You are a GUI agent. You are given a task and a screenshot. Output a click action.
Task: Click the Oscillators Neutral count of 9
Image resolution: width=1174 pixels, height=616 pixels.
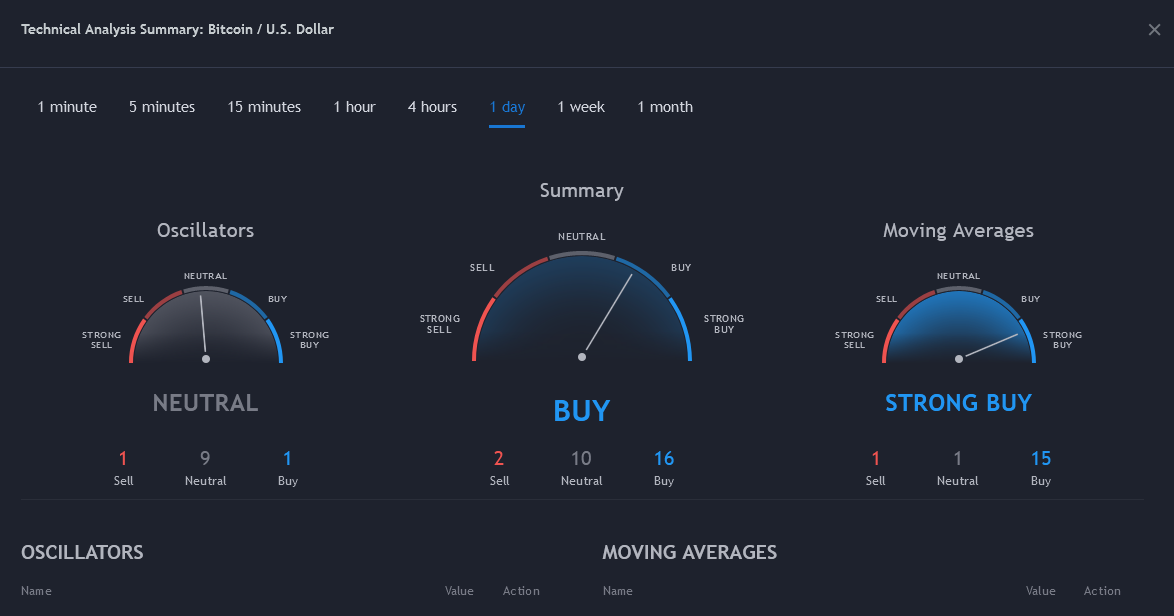pos(205,459)
